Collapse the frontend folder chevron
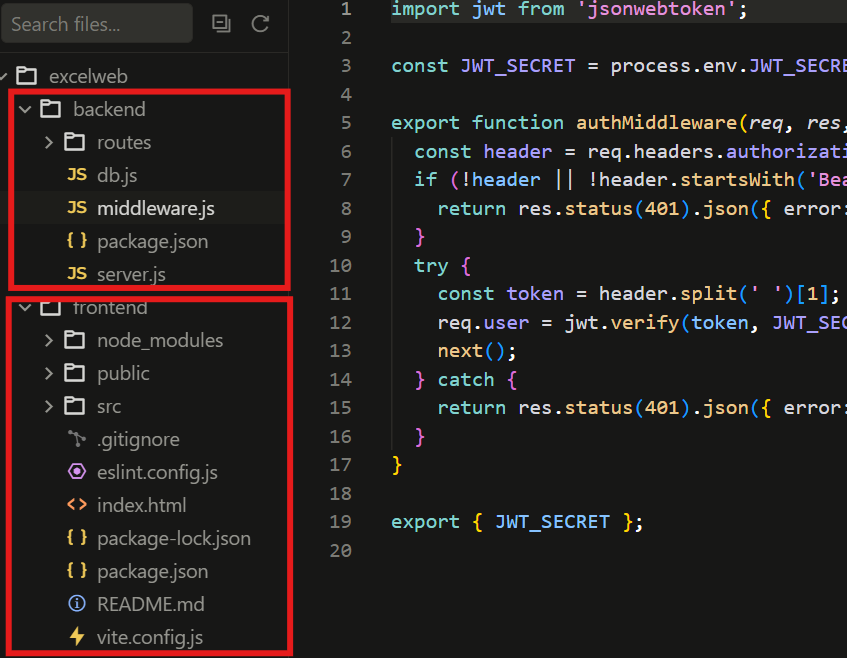 click(25, 308)
